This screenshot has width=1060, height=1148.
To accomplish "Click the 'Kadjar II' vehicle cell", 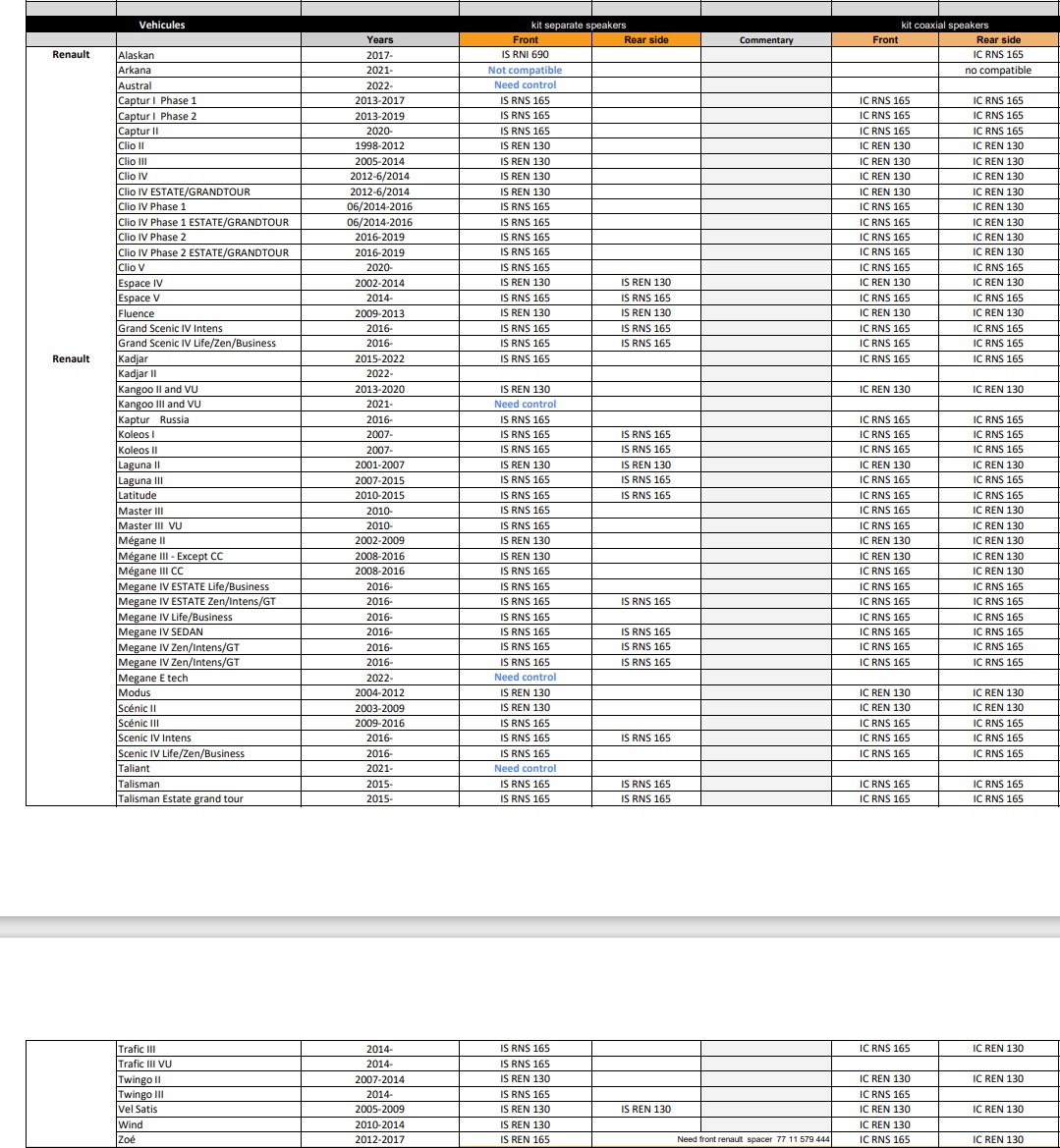I will (137, 374).
